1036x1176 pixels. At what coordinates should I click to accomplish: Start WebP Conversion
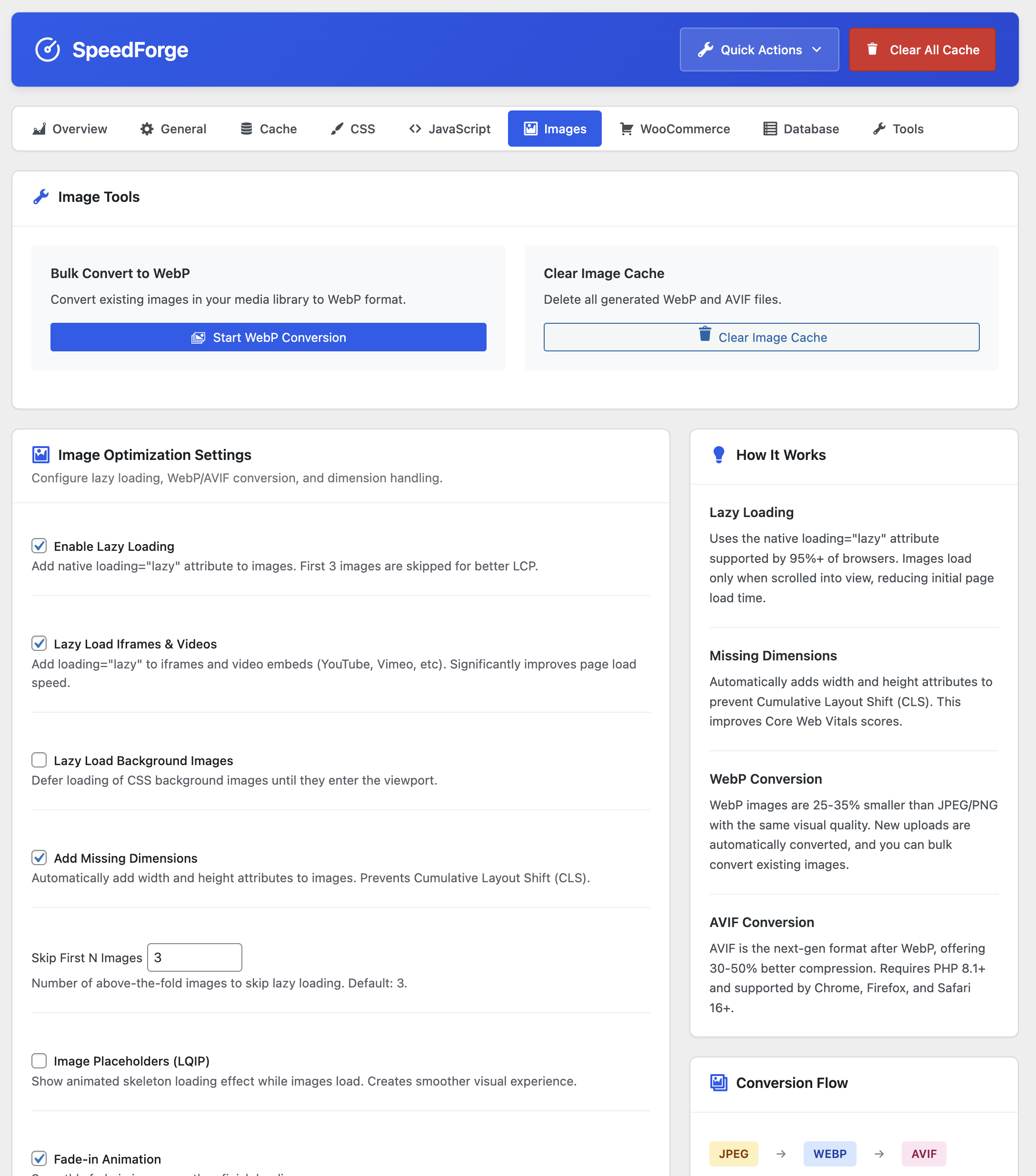[x=268, y=337]
